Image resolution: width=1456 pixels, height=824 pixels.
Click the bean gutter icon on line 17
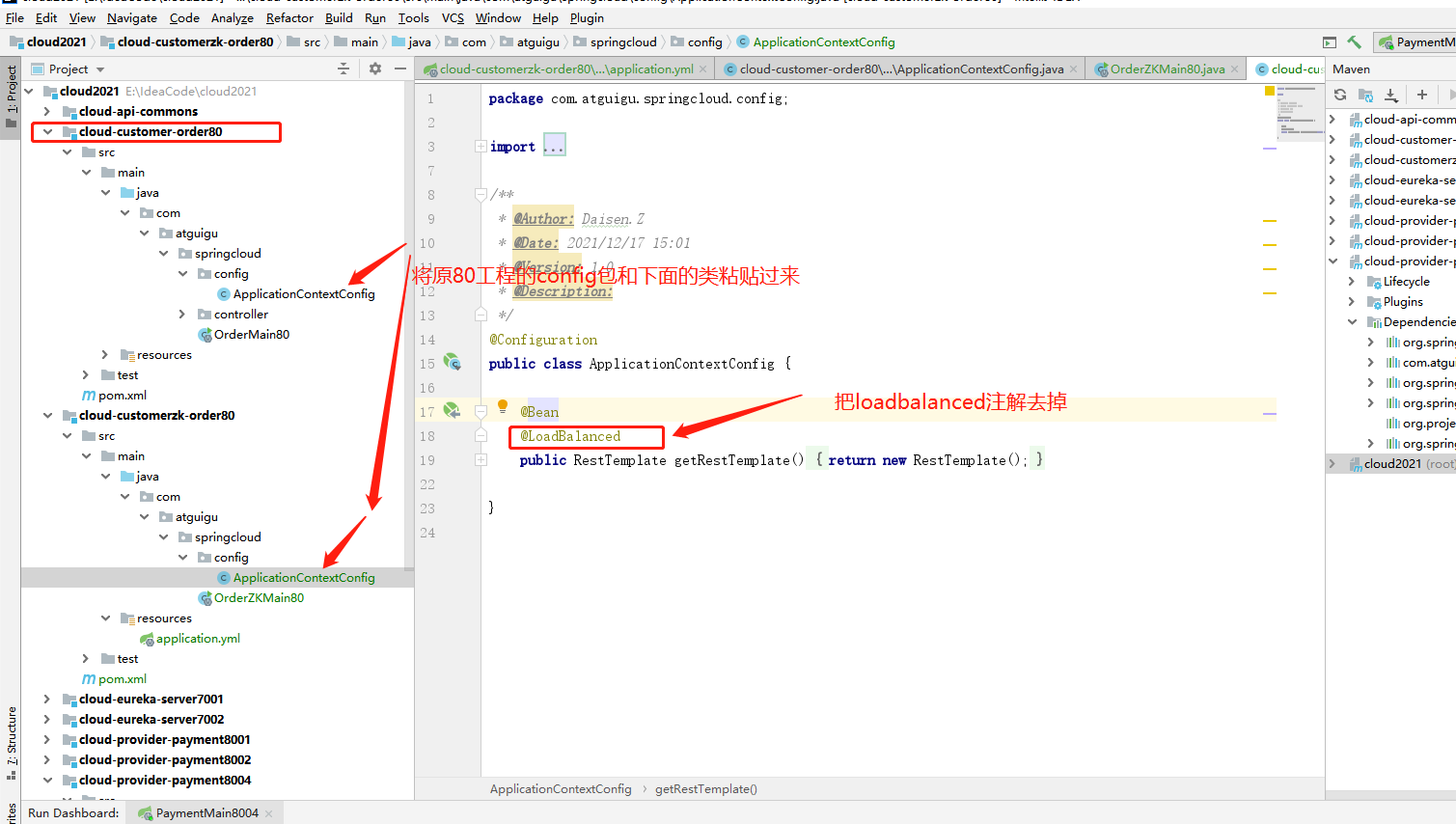tap(452, 410)
